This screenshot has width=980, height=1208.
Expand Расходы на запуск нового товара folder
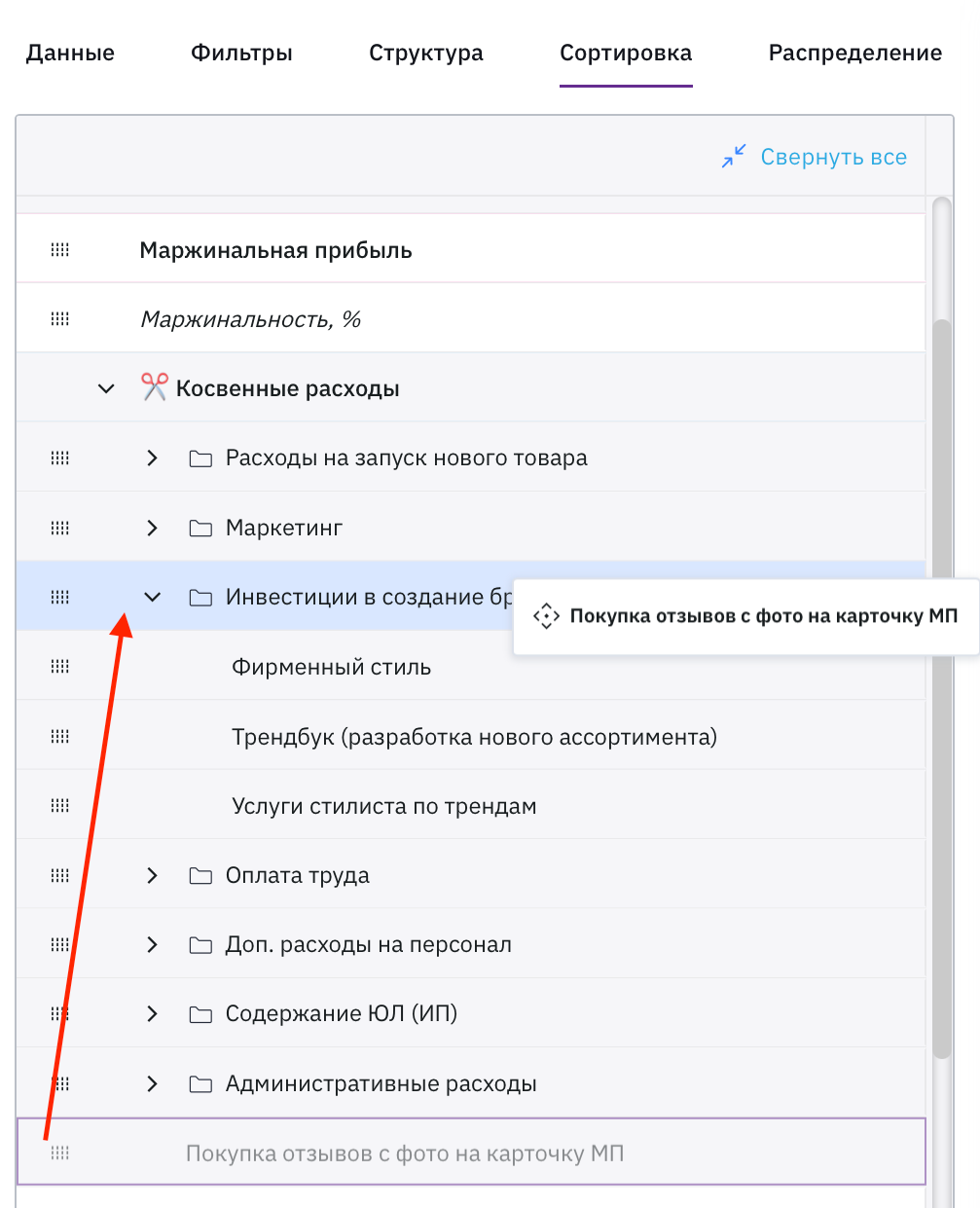(152, 458)
